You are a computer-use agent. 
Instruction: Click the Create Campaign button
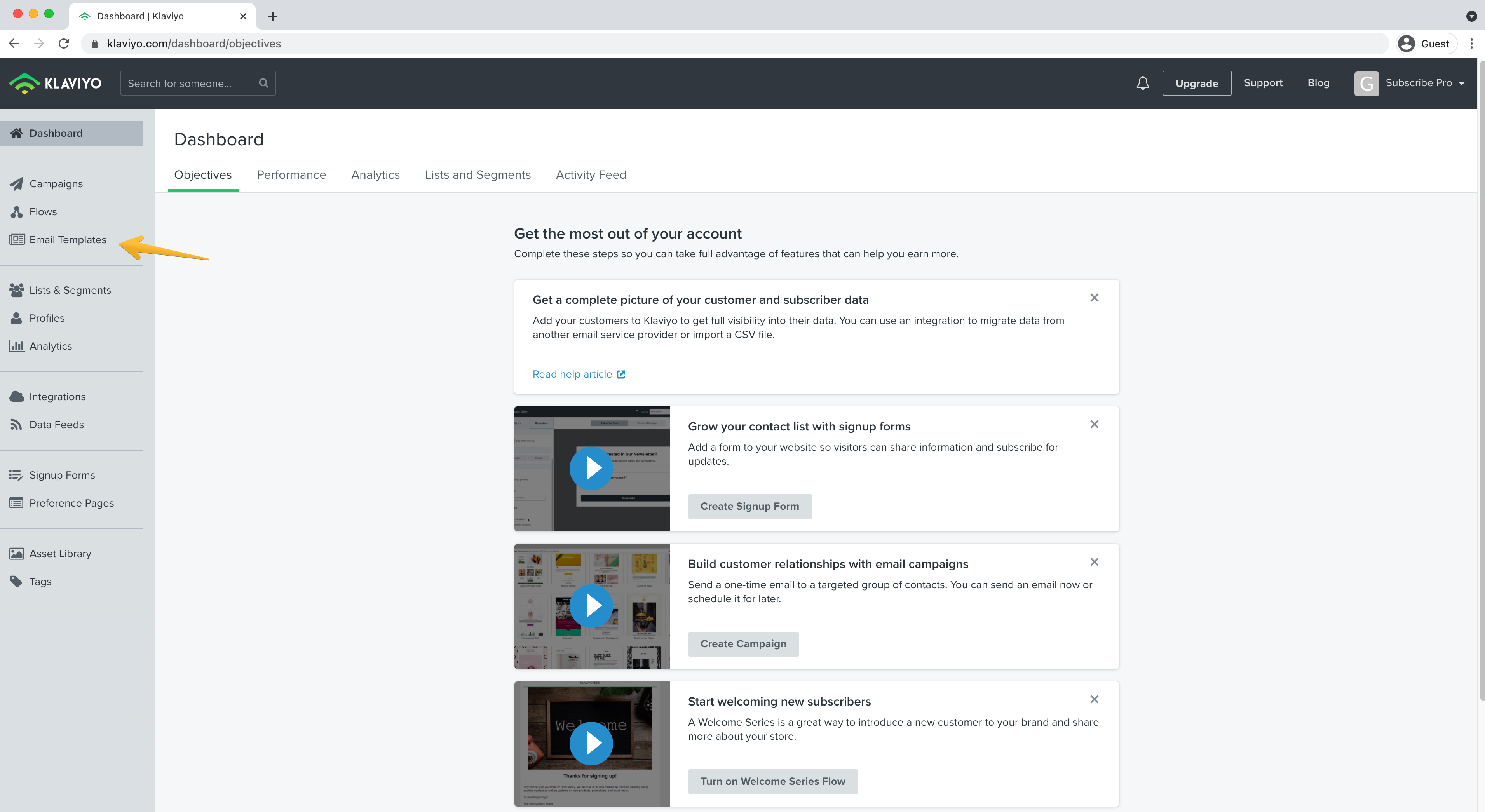[743, 644]
